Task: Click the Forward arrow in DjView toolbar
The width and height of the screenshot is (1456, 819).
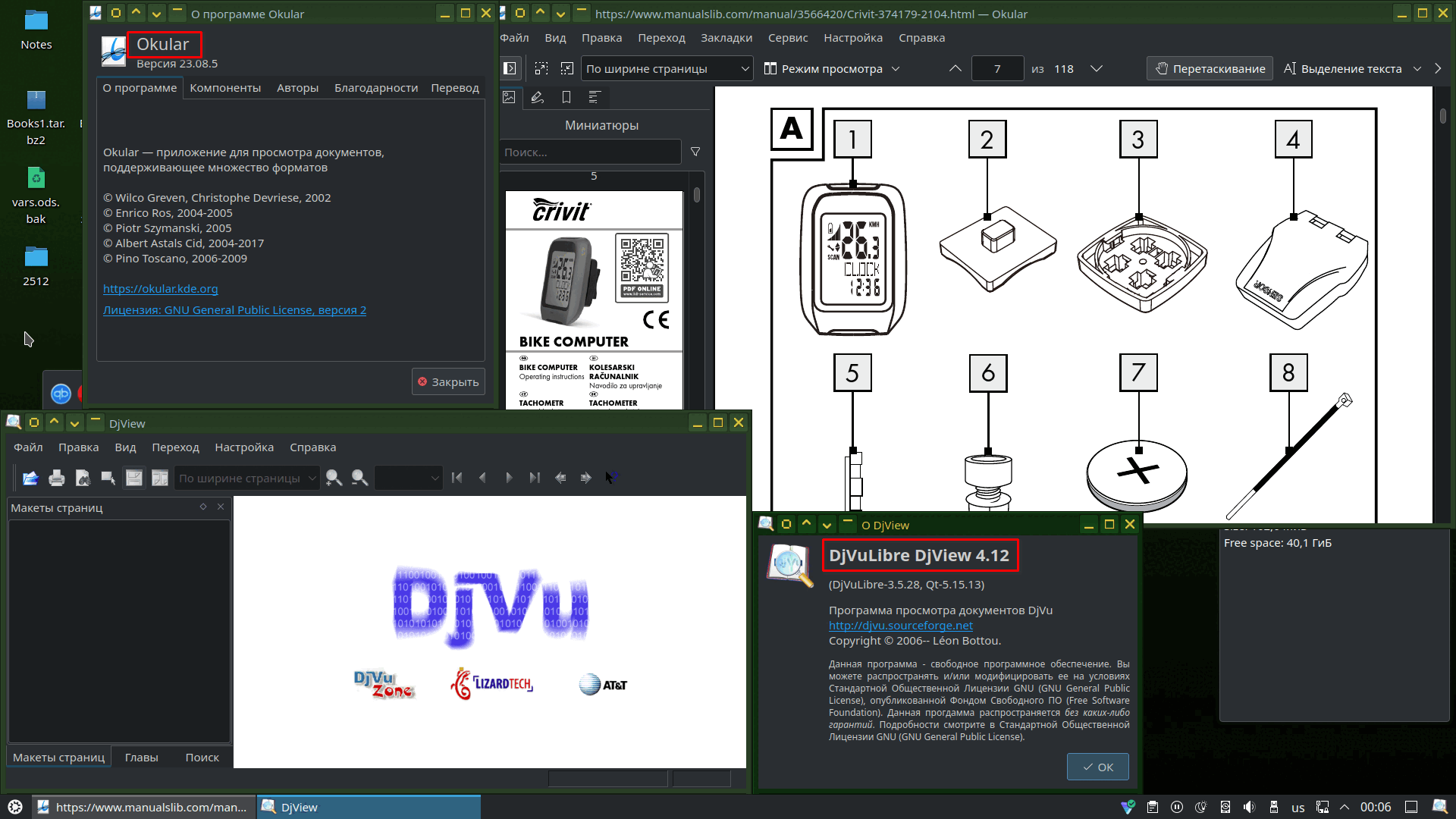Action: pos(586,478)
